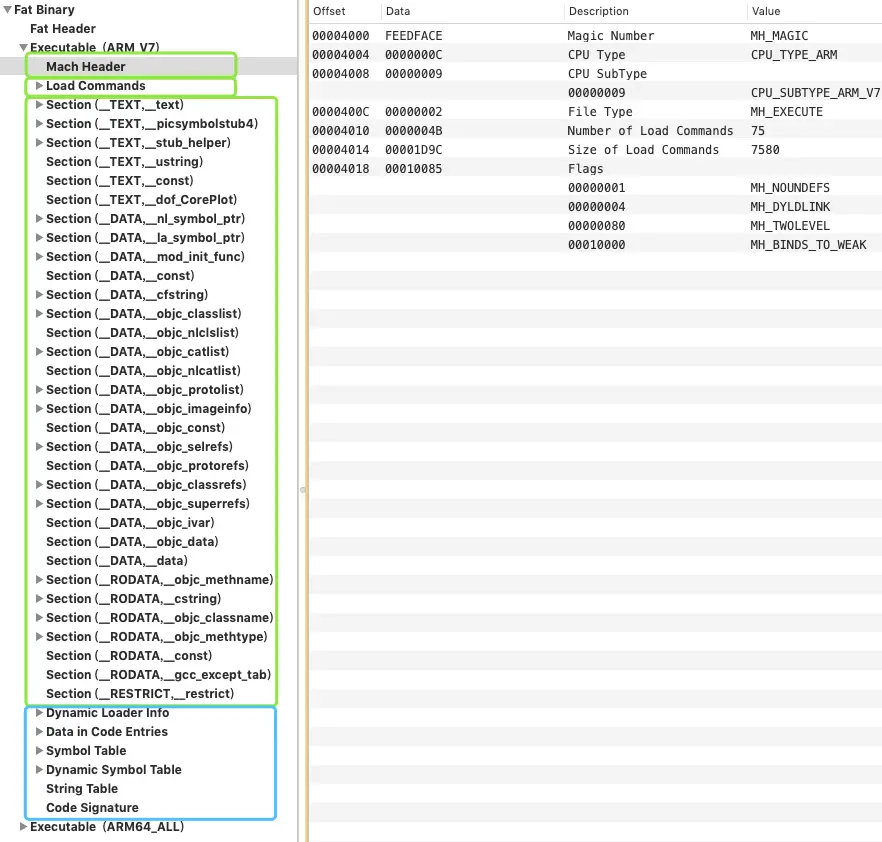The image size is (882, 842).
Task: Select the offset 00004018 cell
Action: 341,169
